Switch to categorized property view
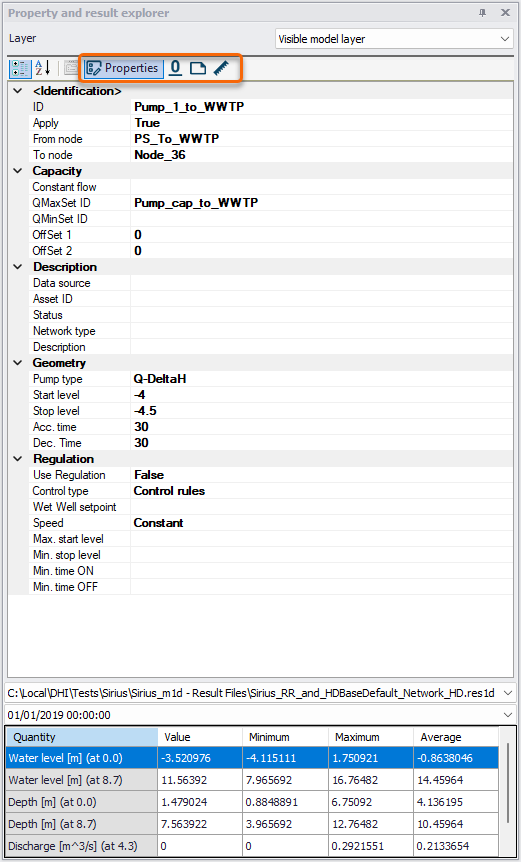The height and width of the screenshot is (862, 521). pyautogui.click(x=21, y=68)
